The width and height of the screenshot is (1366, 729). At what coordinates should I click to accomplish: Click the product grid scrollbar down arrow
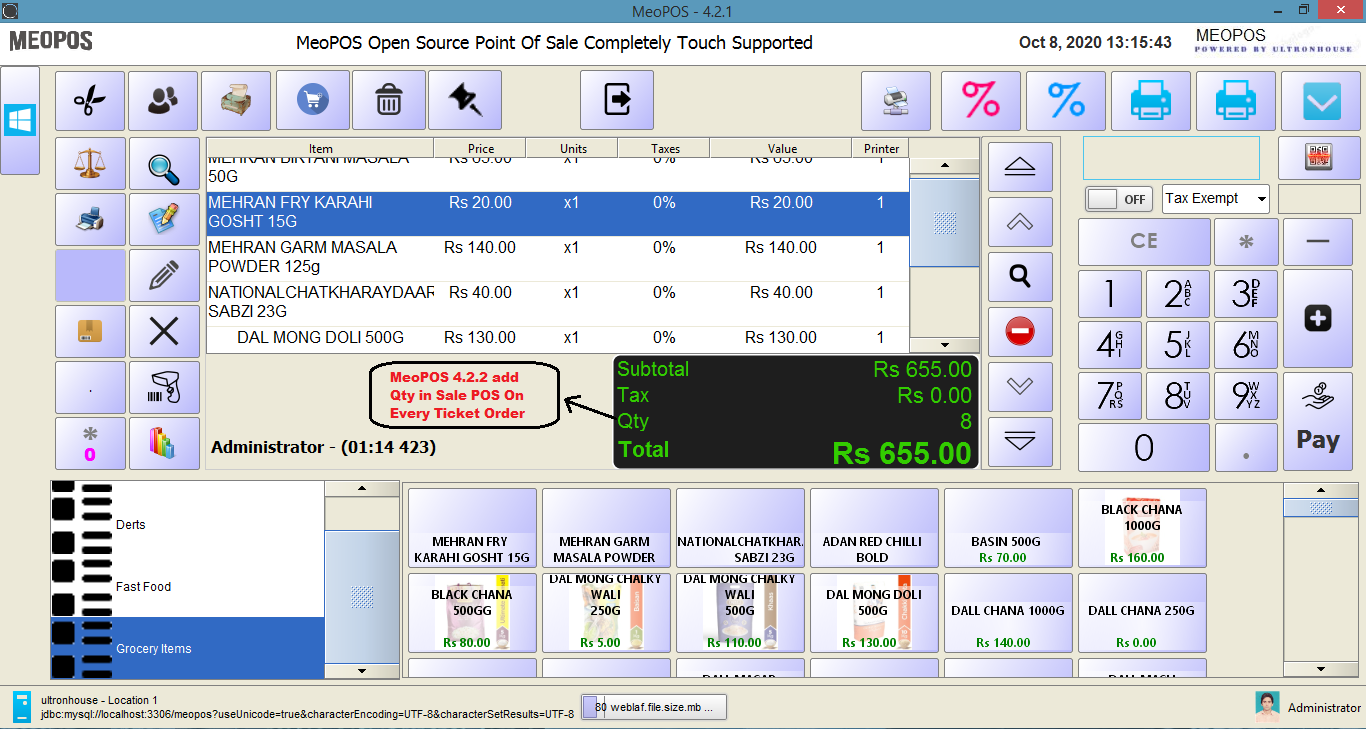(x=1320, y=669)
